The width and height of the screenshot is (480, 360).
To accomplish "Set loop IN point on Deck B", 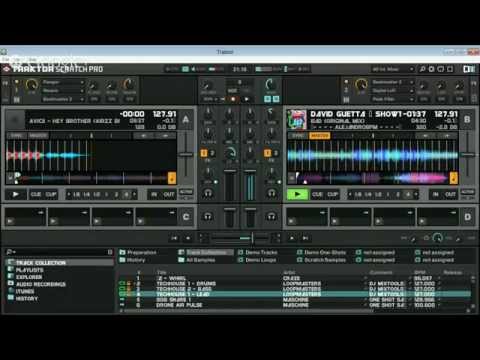I will coord(435,194).
